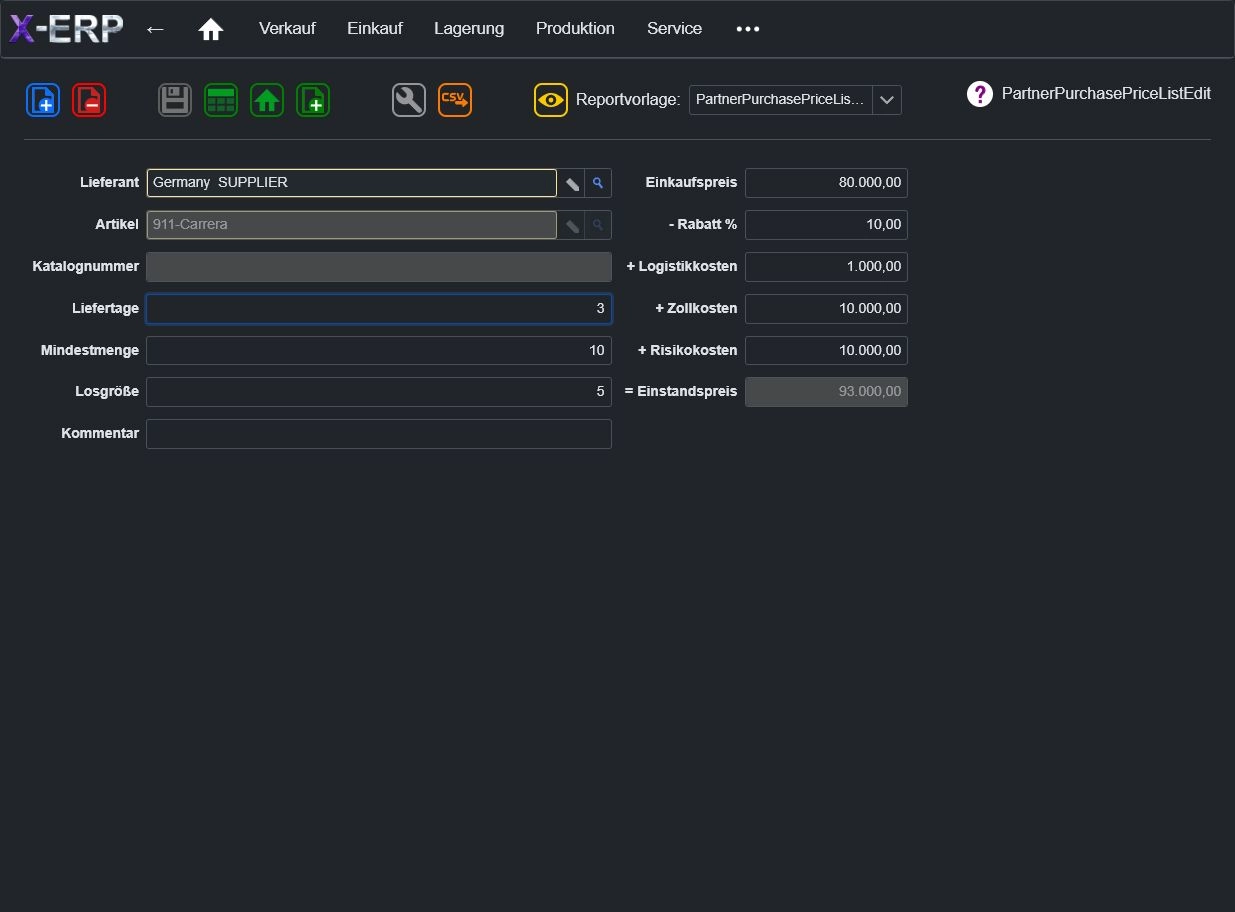Click the PartnerPurchasePriceListEdit help link
This screenshot has height=912, width=1235.
pyautogui.click(x=1106, y=93)
